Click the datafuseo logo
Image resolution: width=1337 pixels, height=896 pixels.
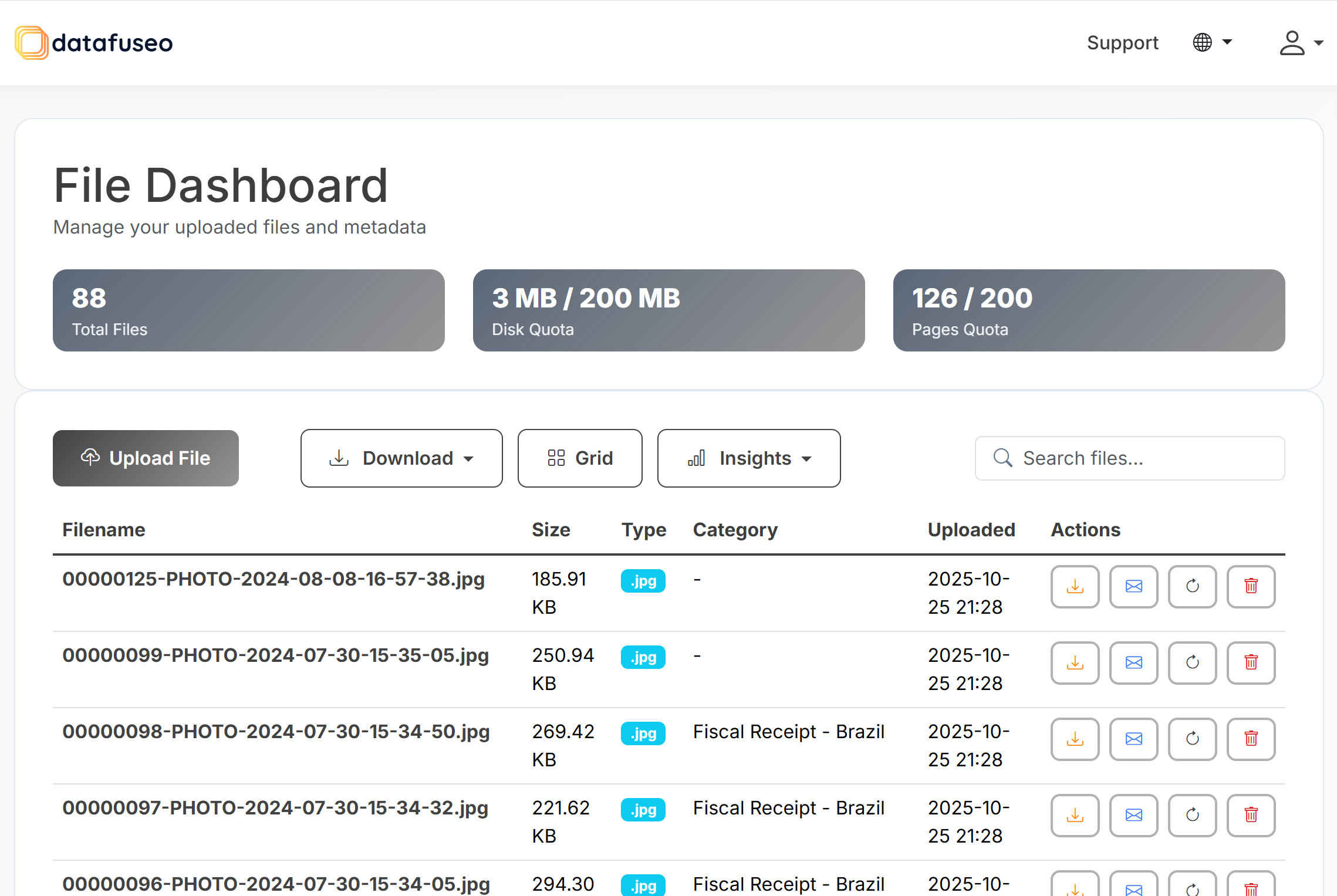pos(94,43)
